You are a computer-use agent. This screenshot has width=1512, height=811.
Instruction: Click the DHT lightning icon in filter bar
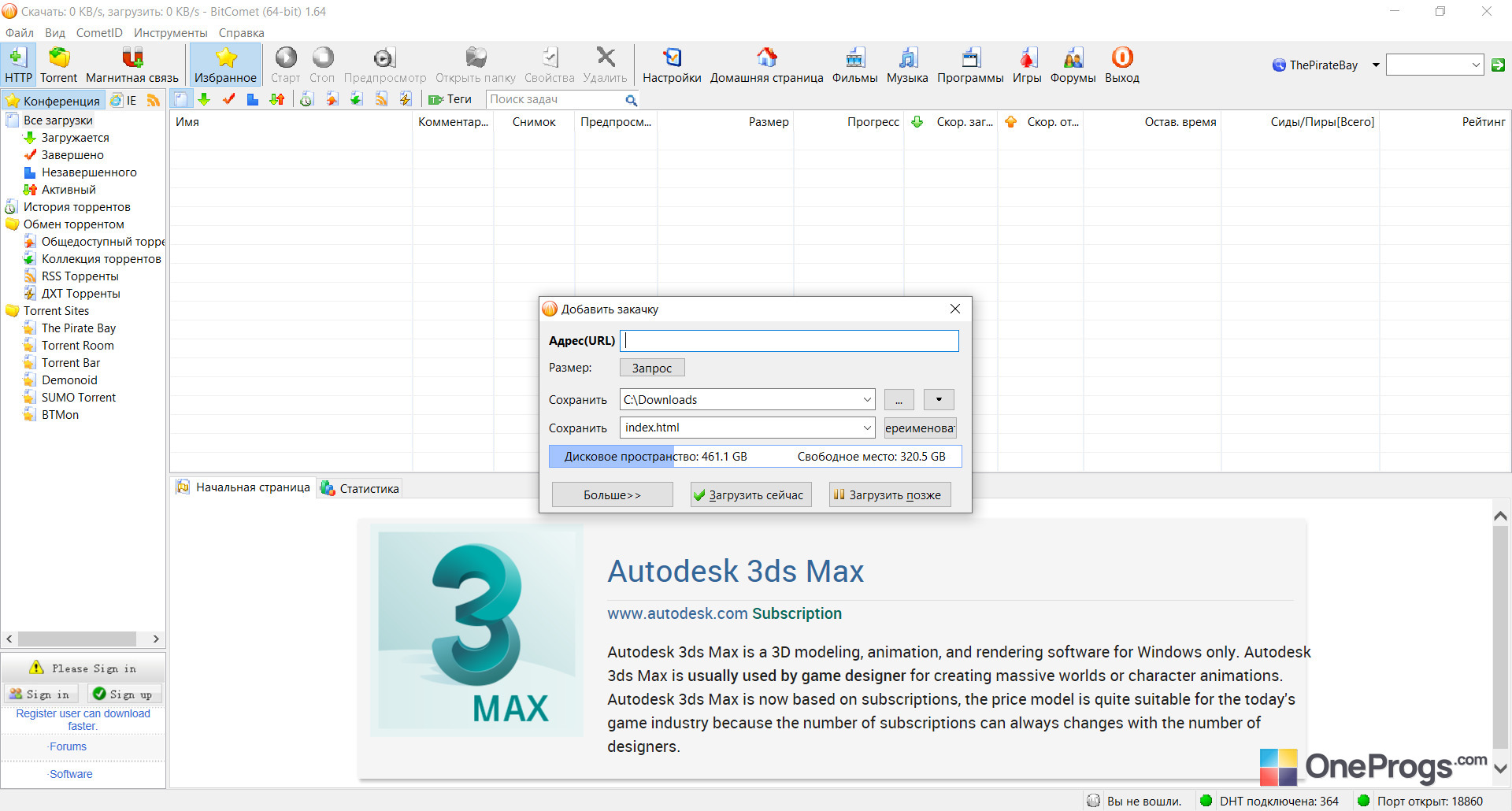[406, 99]
